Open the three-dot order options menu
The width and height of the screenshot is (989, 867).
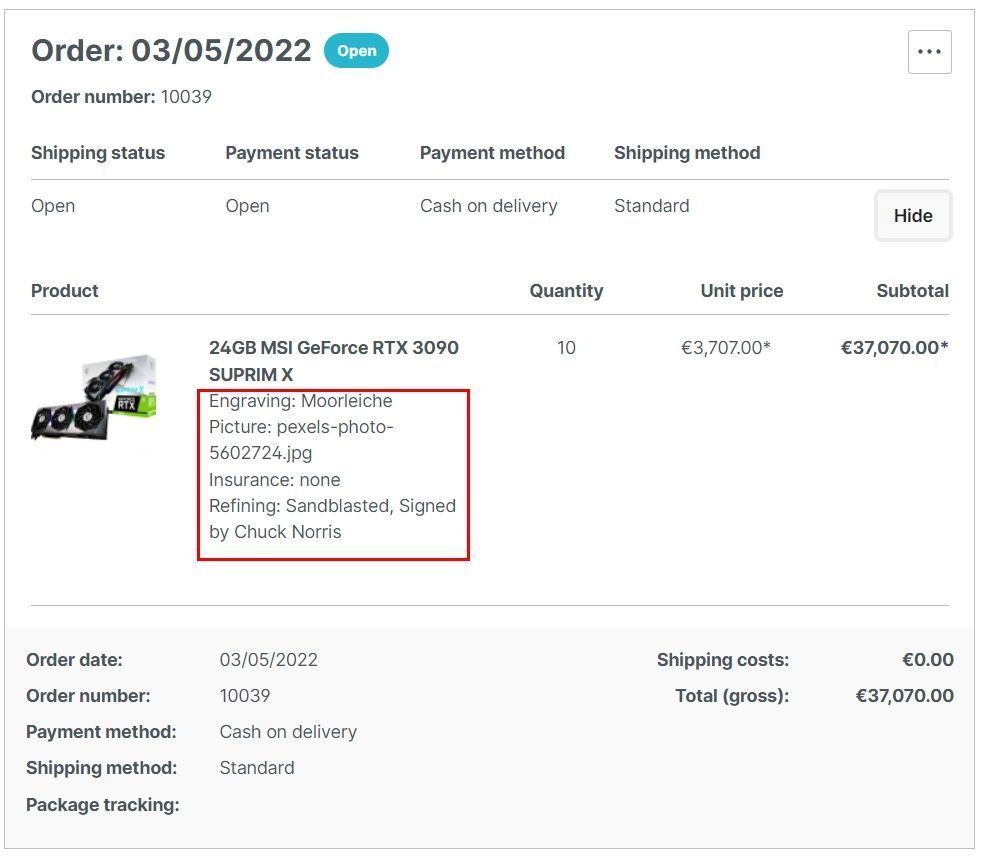(929, 52)
